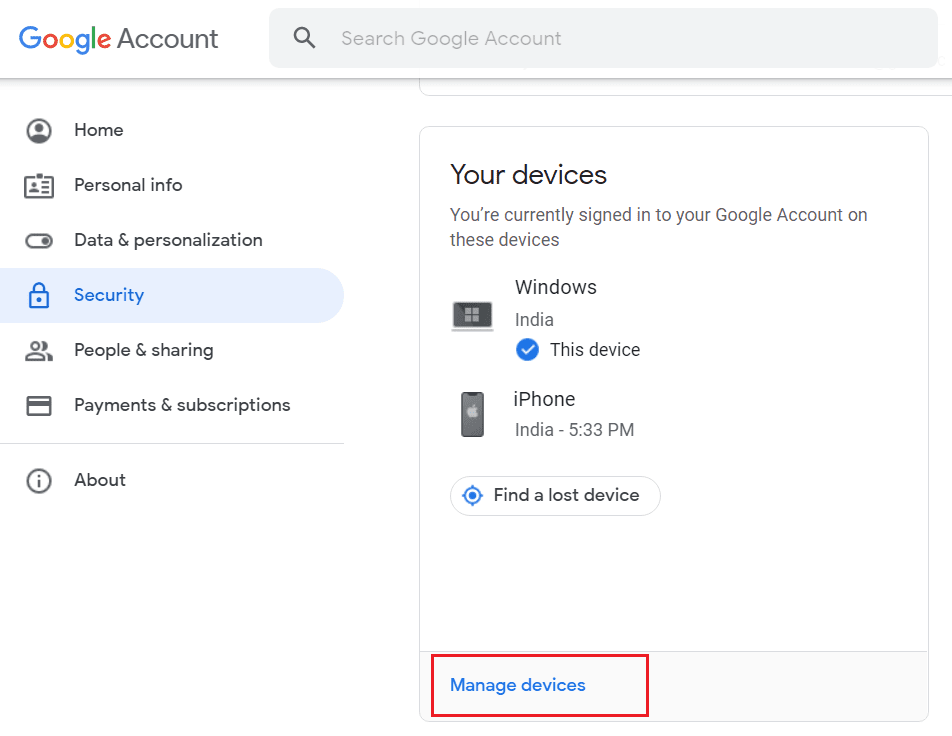Click the Data & personalization toggle icon

click(x=39, y=240)
